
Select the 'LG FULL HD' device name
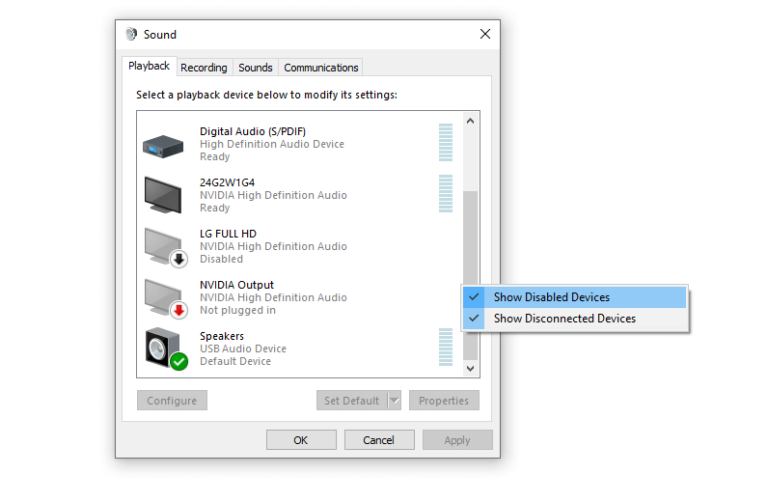[x=228, y=234]
